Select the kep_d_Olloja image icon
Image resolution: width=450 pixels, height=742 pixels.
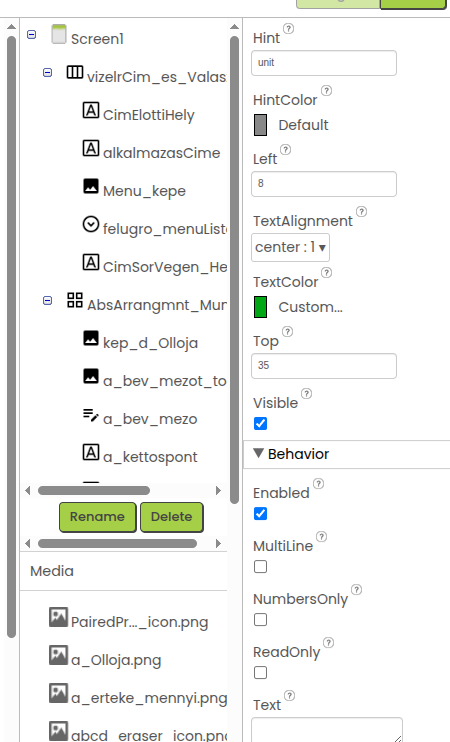91,338
